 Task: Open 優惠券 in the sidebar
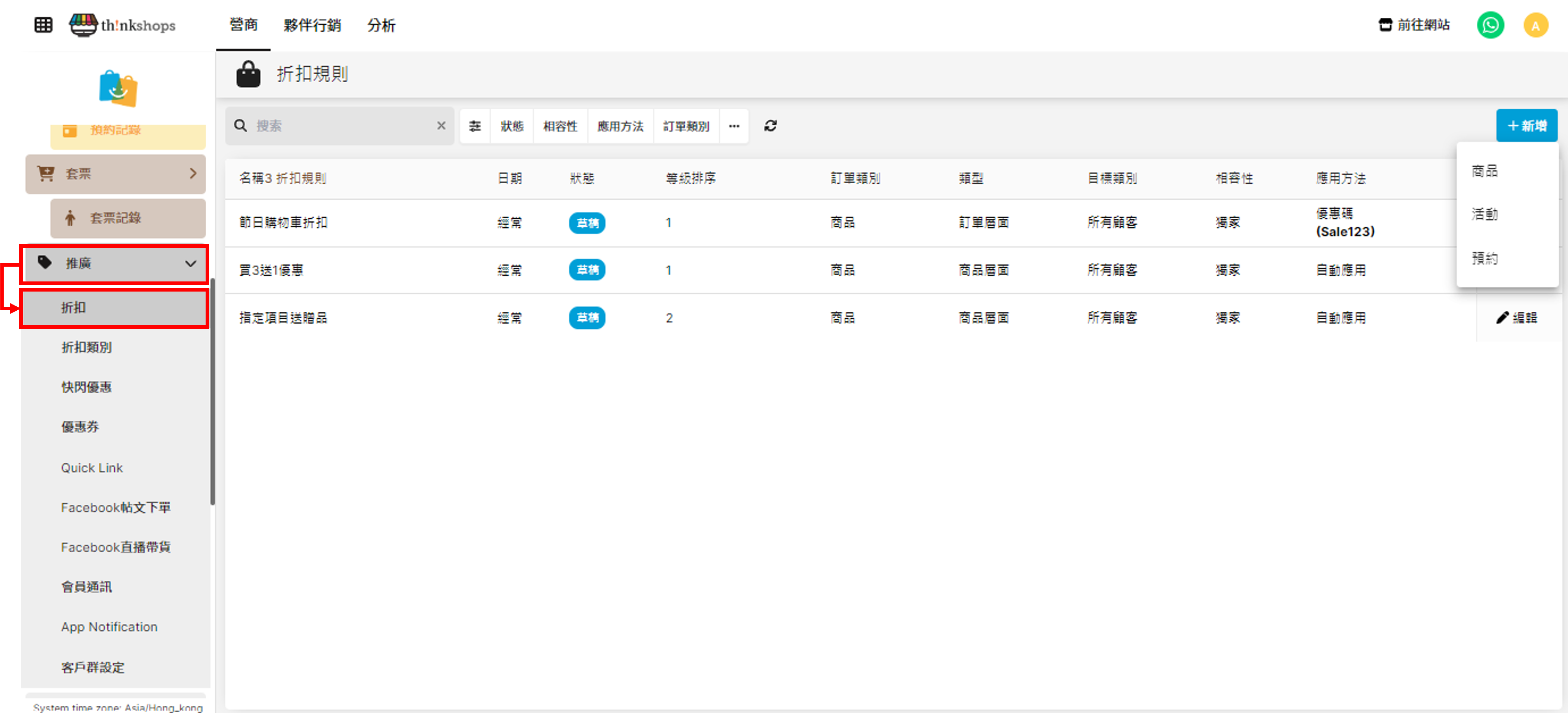[80, 426]
